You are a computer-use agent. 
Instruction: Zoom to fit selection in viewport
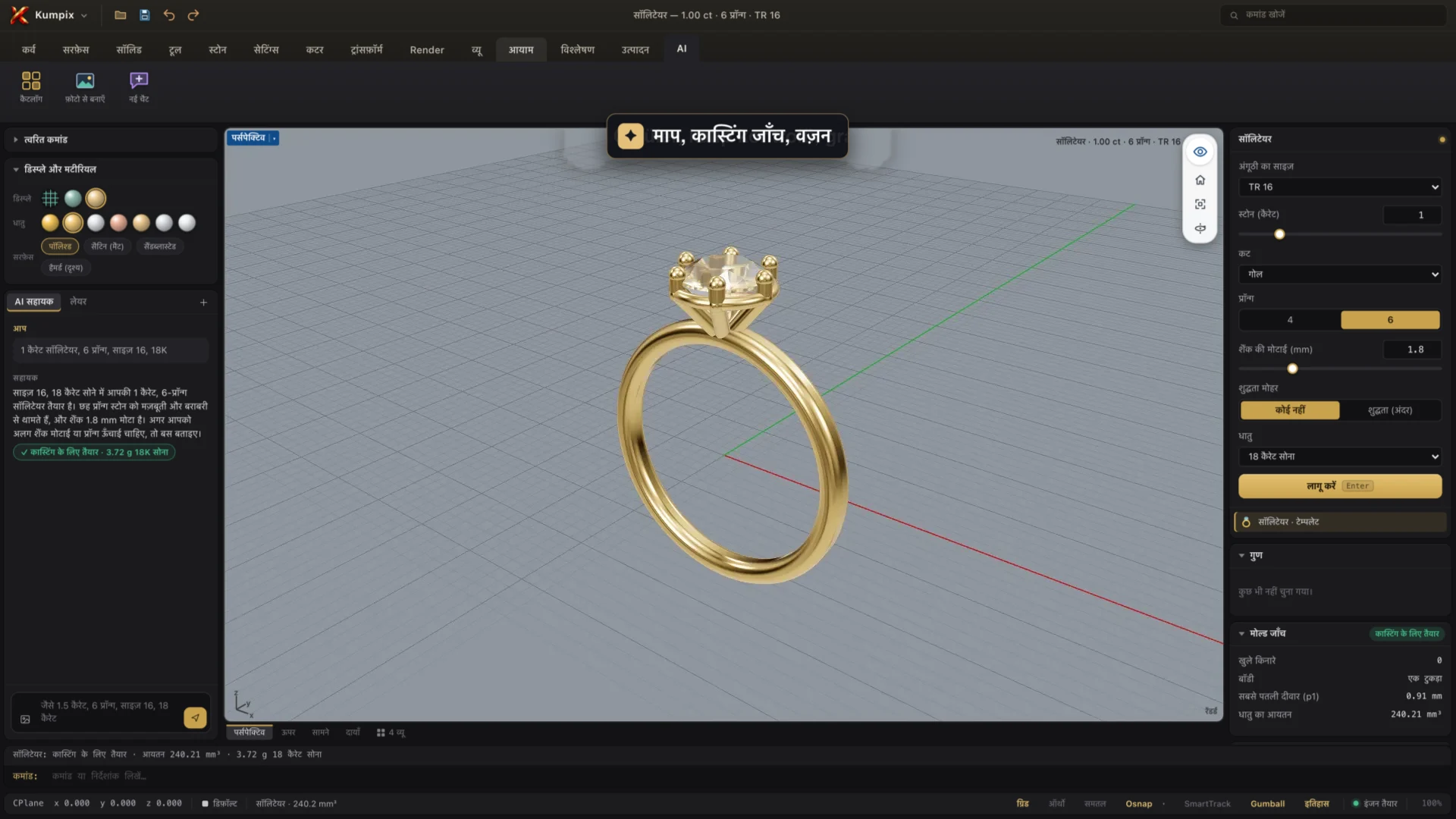pos(1200,204)
